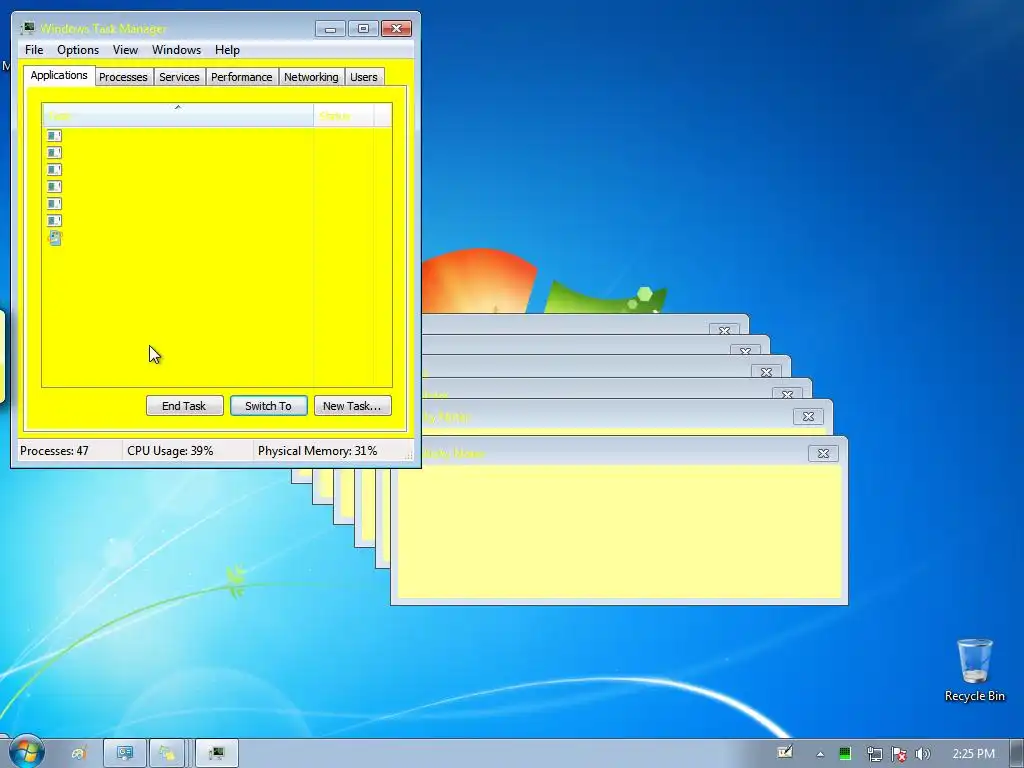Click the green CPU meter tray icon
The height and width of the screenshot is (768, 1024).
(x=844, y=754)
